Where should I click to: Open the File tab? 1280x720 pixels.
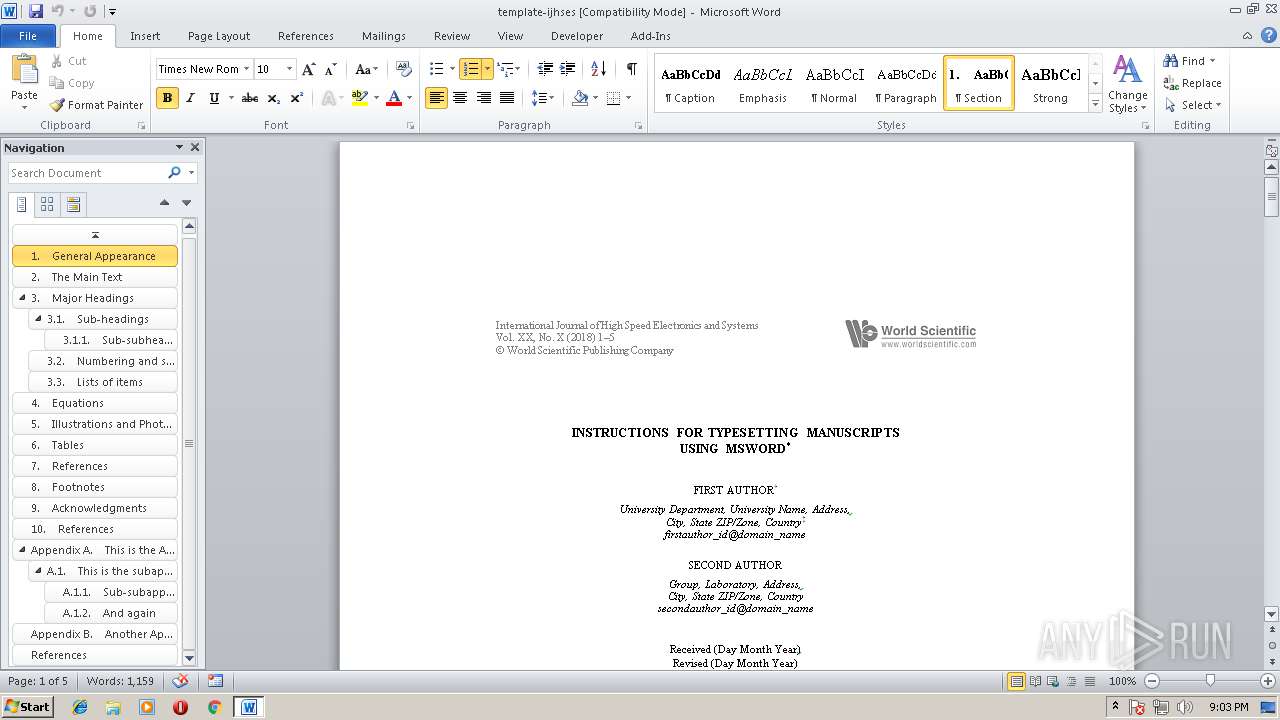point(28,36)
